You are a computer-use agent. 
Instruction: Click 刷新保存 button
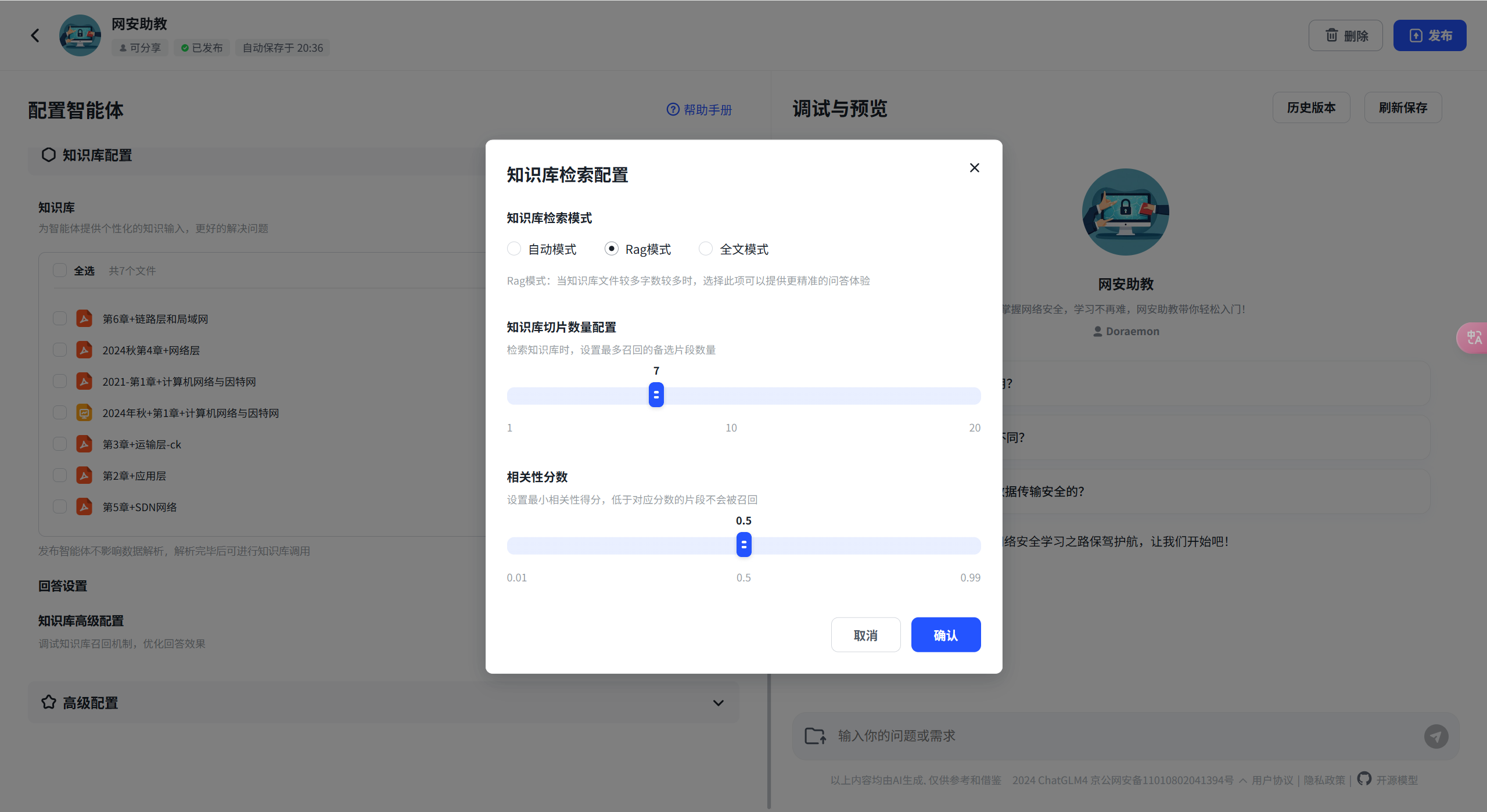pyautogui.click(x=1403, y=107)
